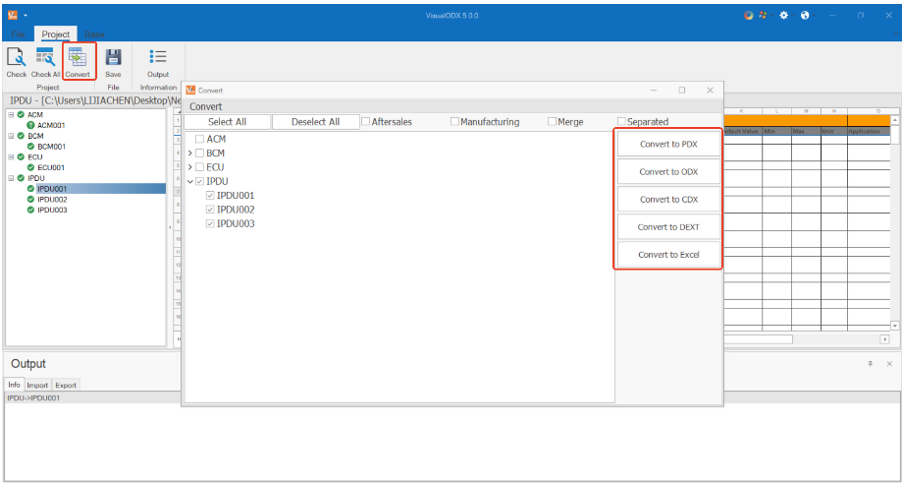The height and width of the screenshot is (484, 906).
Task: Open the settings gear in title bar
Action: click(785, 15)
